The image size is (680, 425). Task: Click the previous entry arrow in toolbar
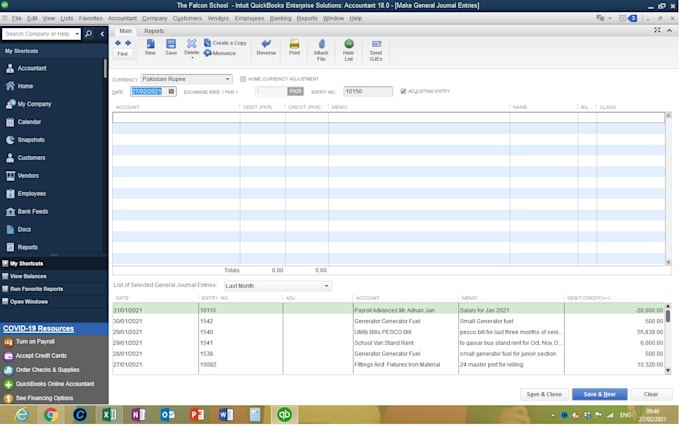coord(118,43)
